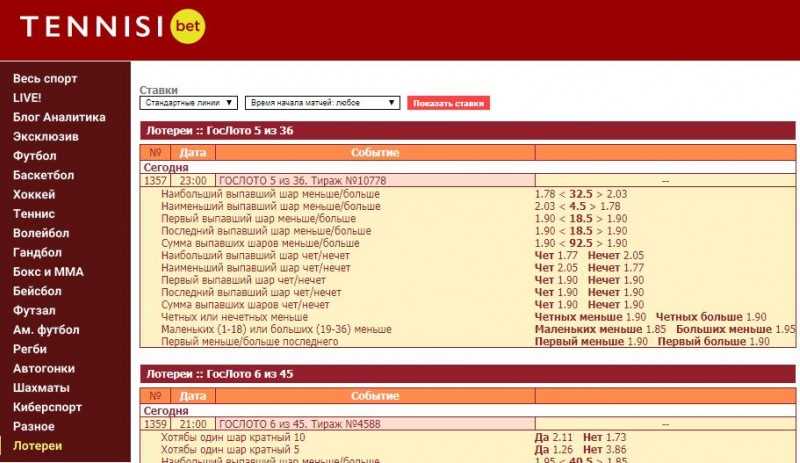The height and width of the screenshot is (463, 800).
Task: Click Да 2.11 for шар кратный 10
Action: [554, 437]
